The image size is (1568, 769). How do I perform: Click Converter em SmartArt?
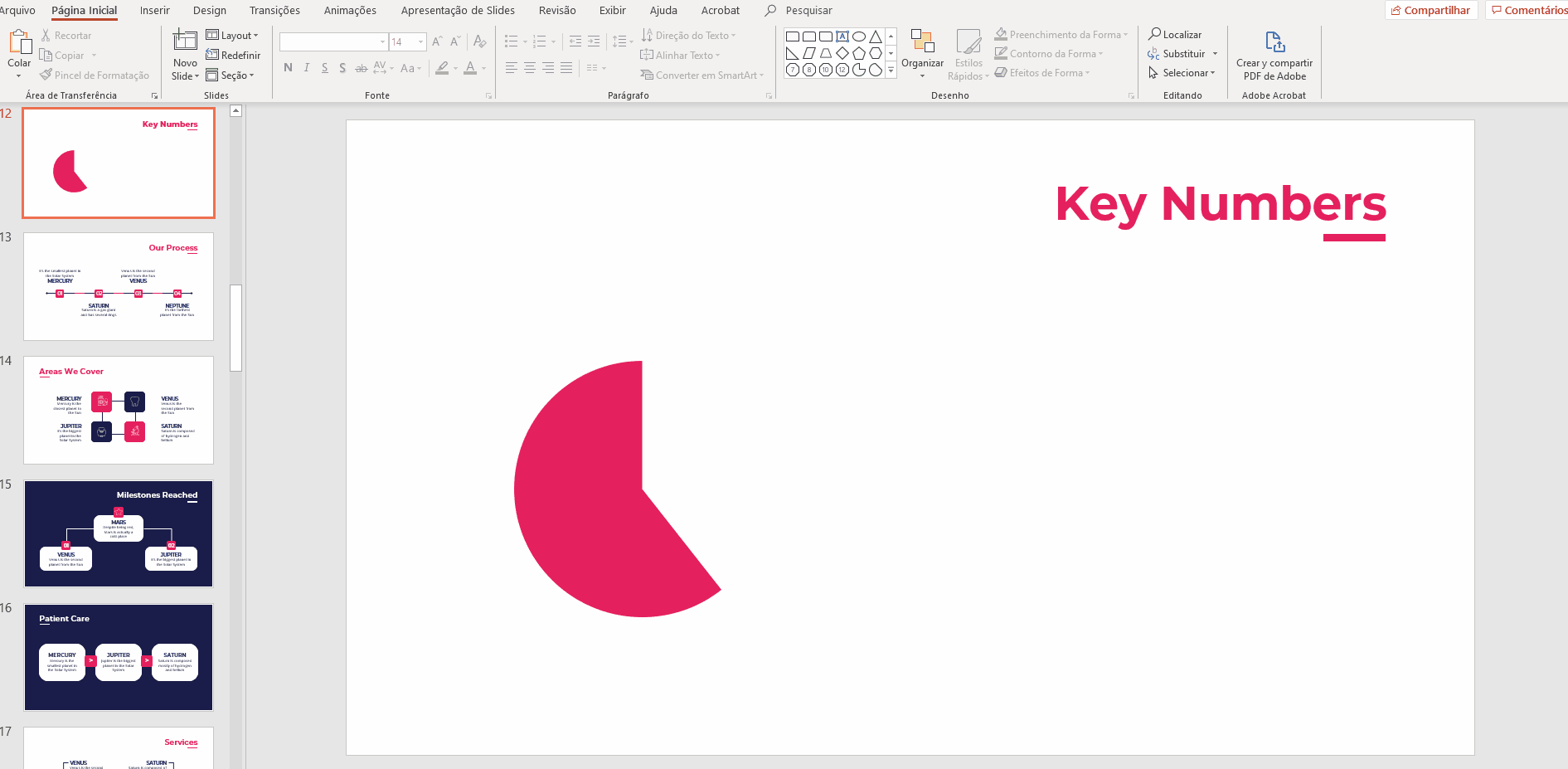[701, 75]
